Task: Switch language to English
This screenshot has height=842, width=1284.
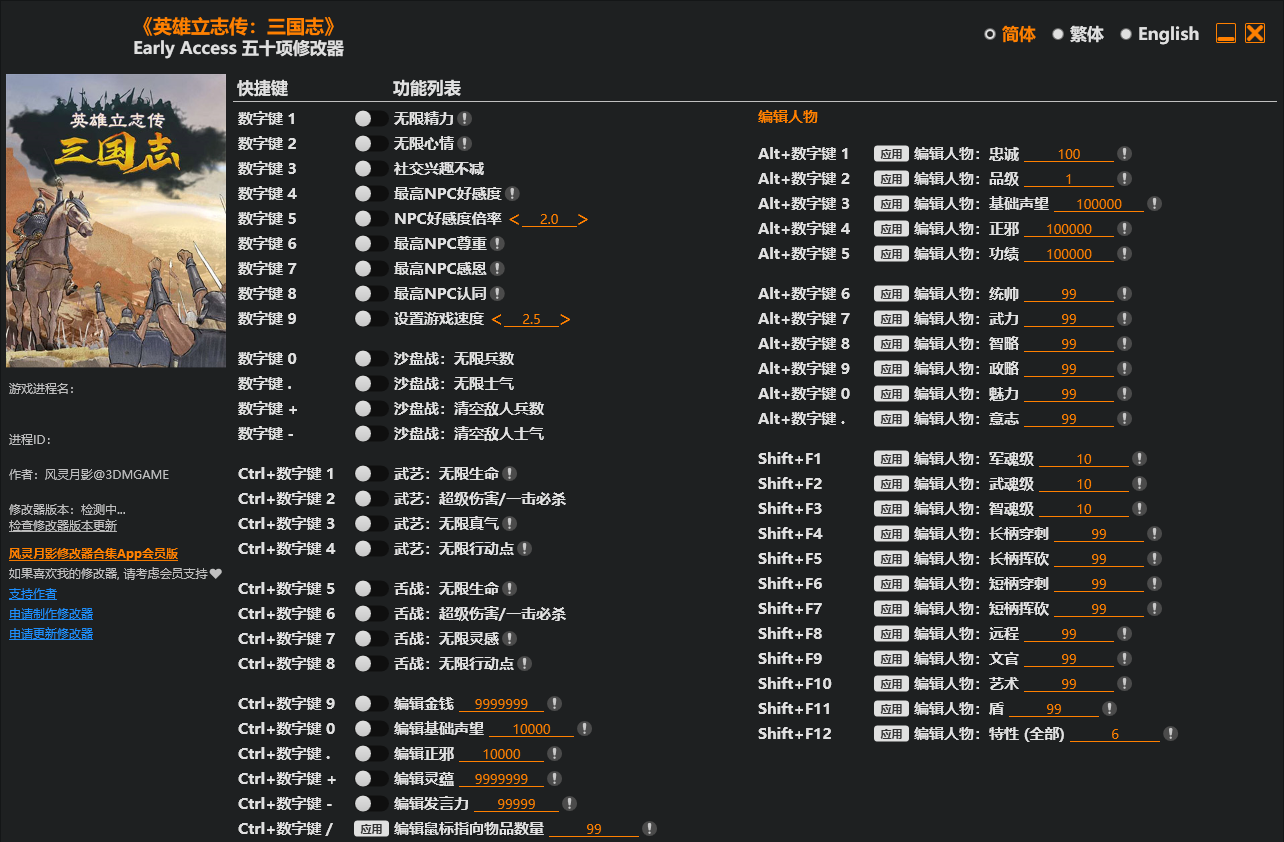Action: click(1158, 34)
